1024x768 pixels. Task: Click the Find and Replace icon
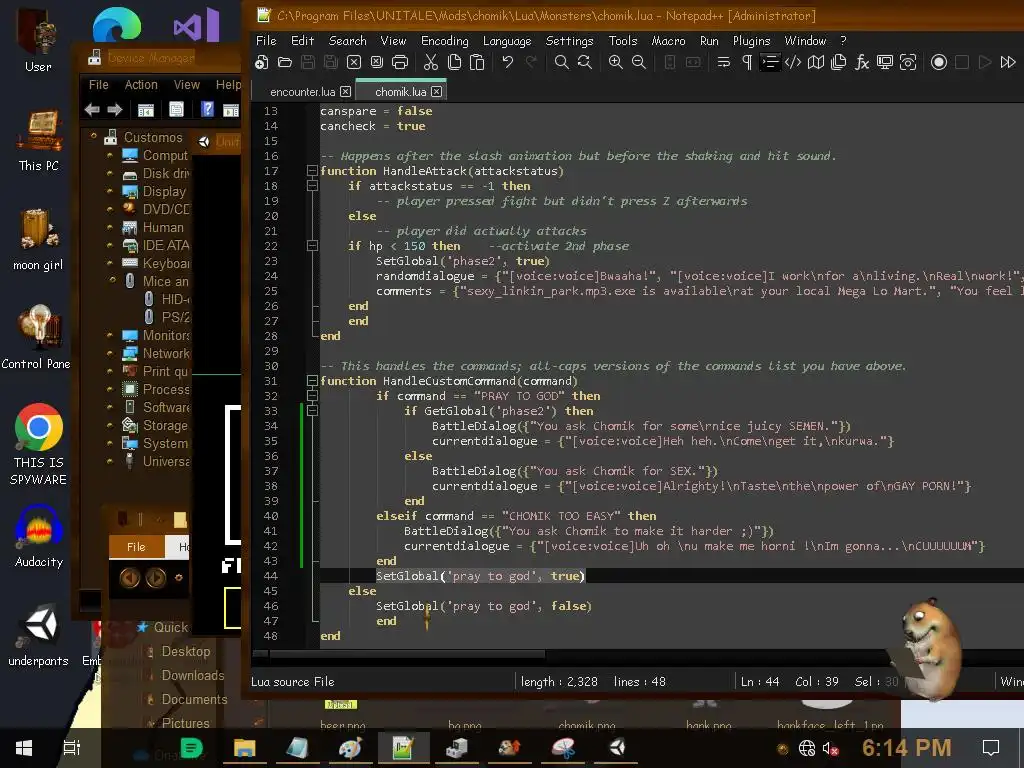click(x=584, y=62)
